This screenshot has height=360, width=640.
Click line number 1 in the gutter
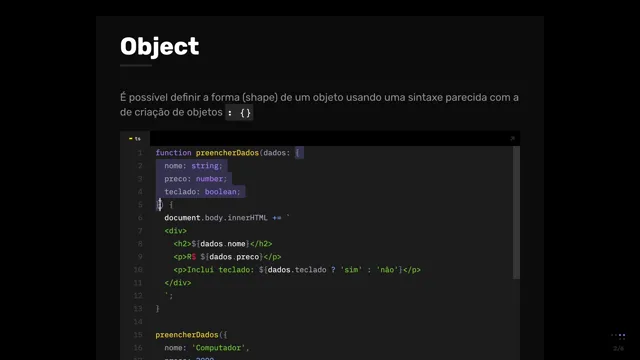[x=140, y=153]
